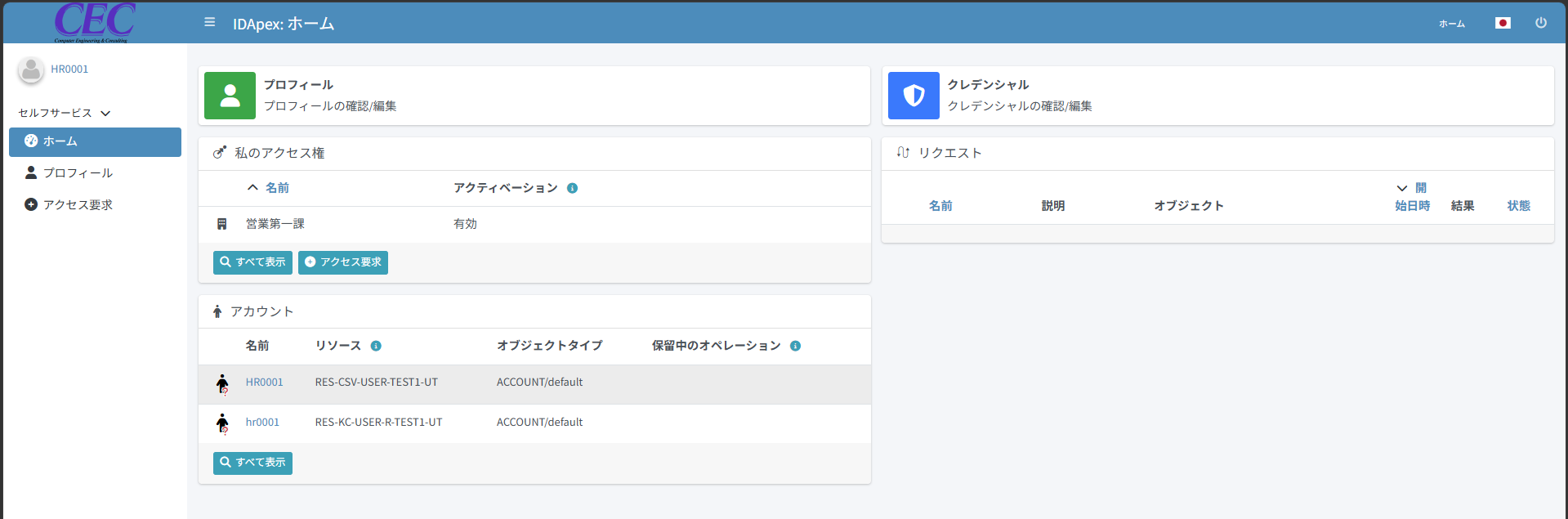Click the リクエスト panel header icon

pos(903,153)
